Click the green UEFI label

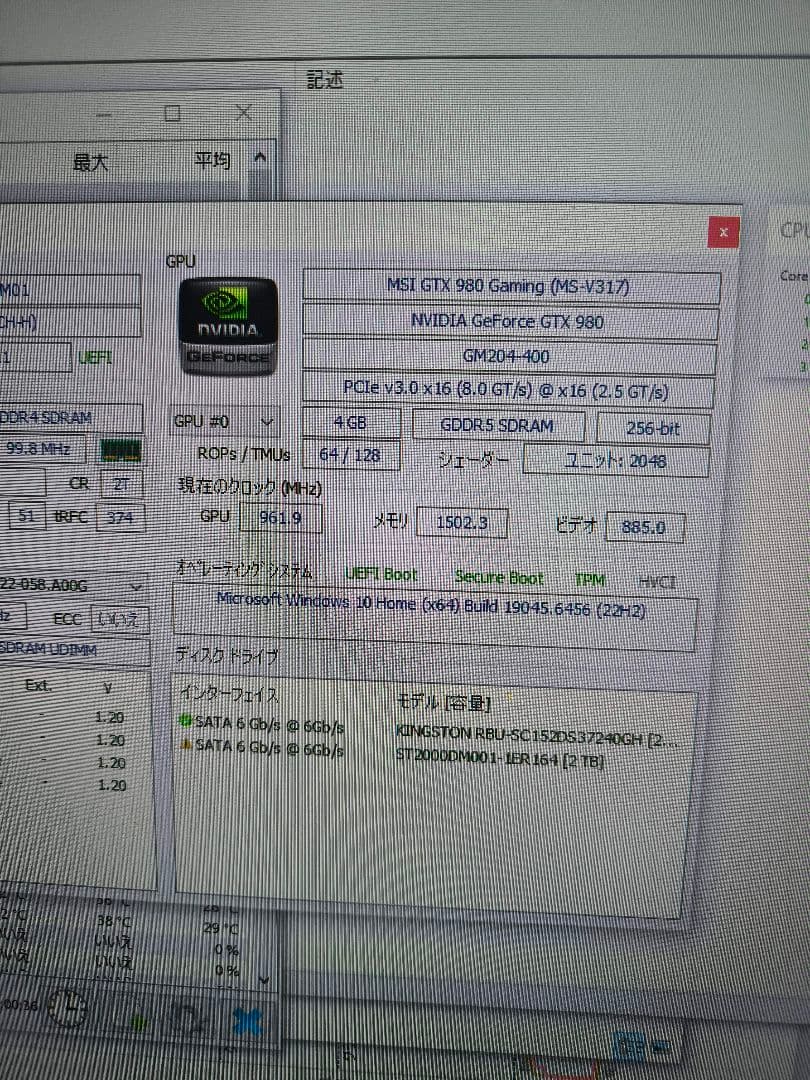click(95, 358)
